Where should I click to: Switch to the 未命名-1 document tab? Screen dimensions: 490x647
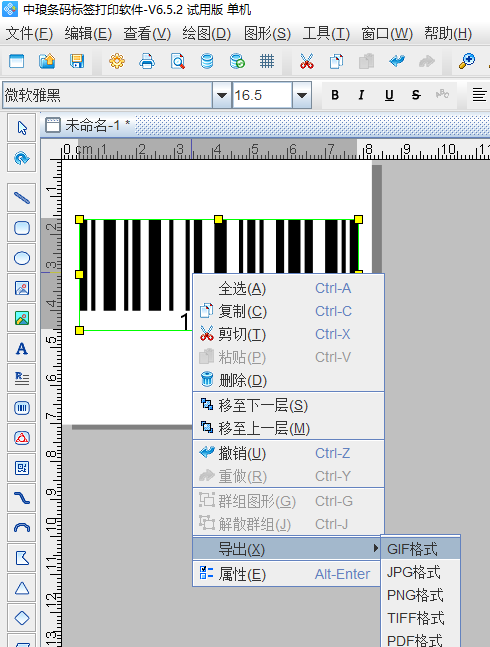coord(88,125)
